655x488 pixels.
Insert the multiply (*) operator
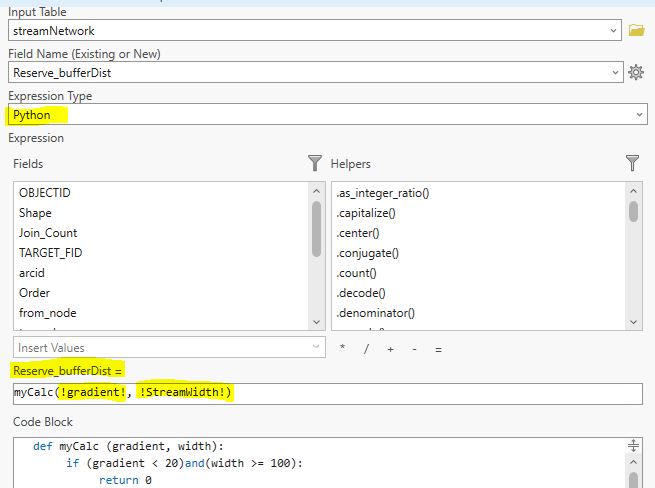(343, 349)
